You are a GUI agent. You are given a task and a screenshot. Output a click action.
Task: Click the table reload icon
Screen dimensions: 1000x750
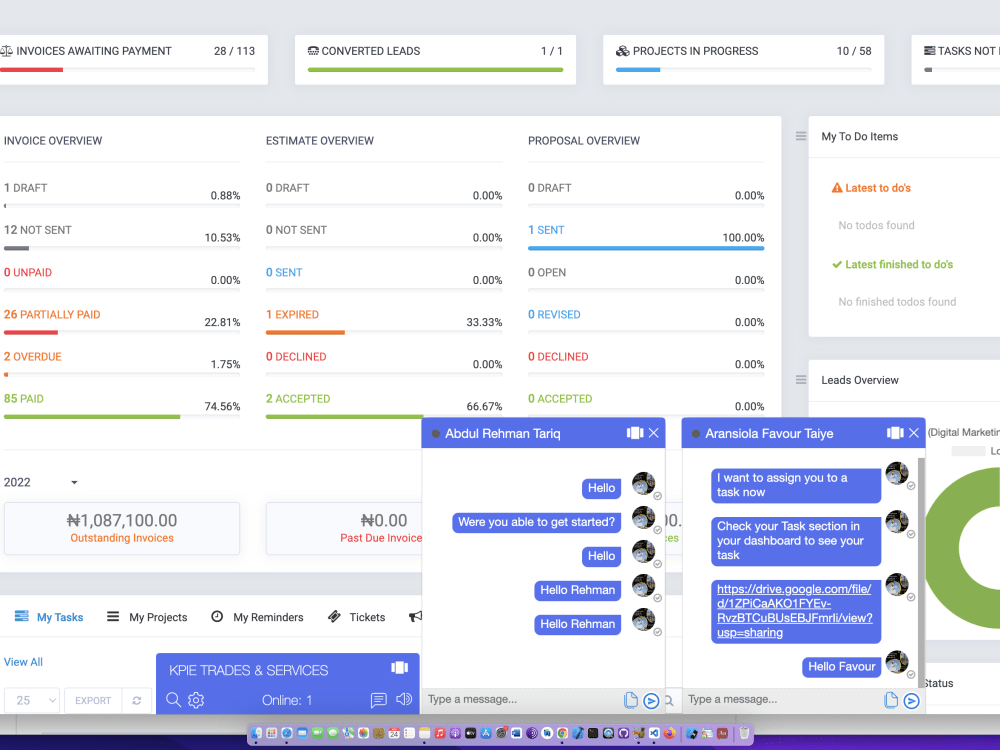136,700
